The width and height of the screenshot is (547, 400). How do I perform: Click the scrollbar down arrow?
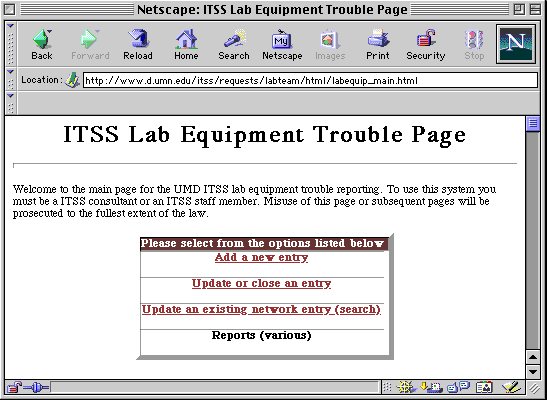533,372
